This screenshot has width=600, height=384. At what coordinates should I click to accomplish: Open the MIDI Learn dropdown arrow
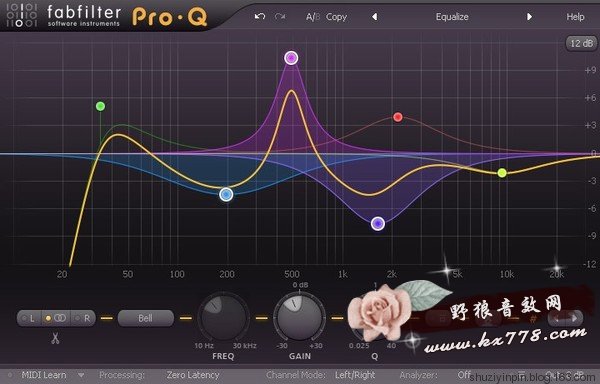(81, 375)
